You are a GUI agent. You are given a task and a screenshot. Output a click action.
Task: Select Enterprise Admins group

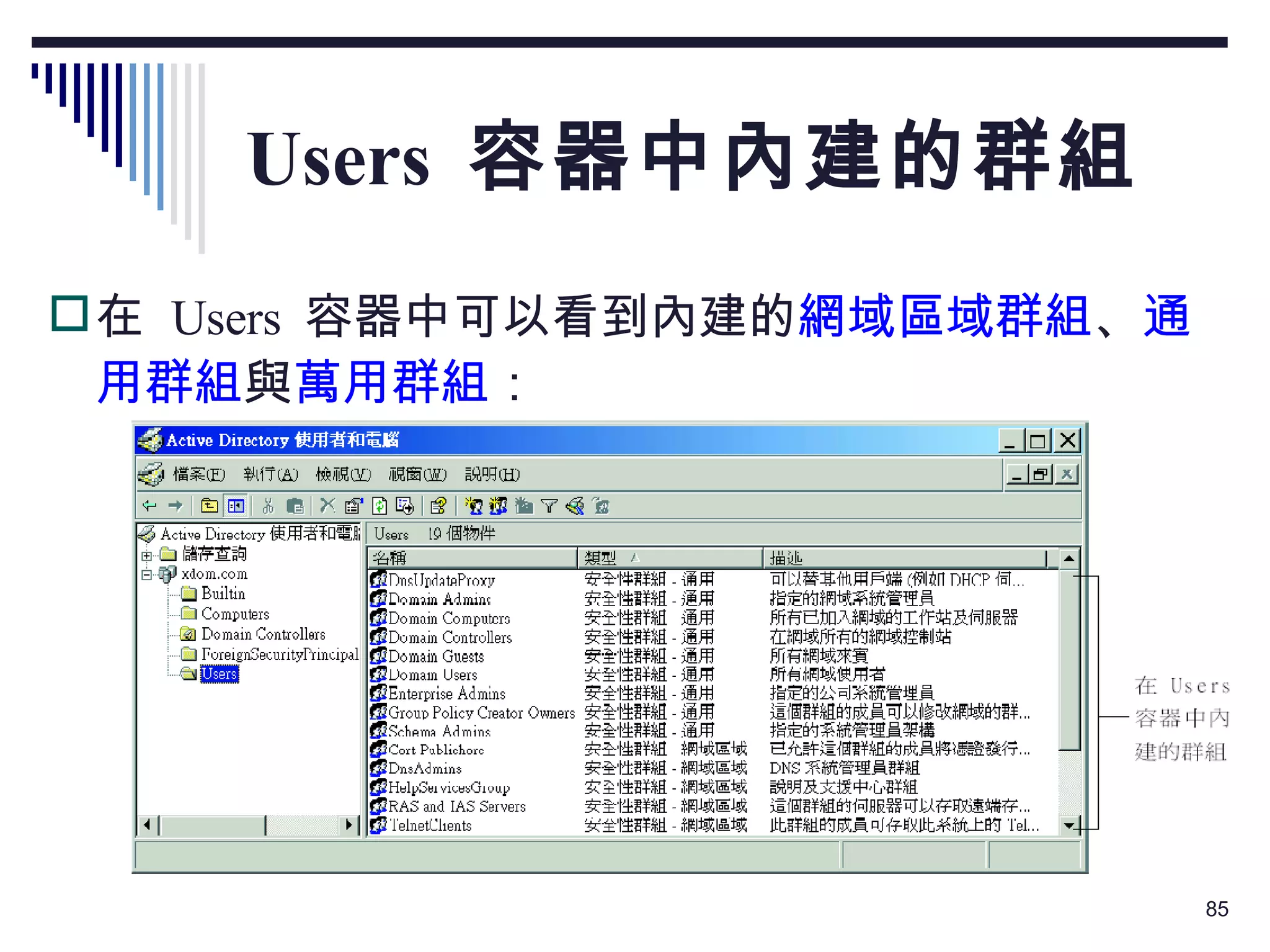438,694
